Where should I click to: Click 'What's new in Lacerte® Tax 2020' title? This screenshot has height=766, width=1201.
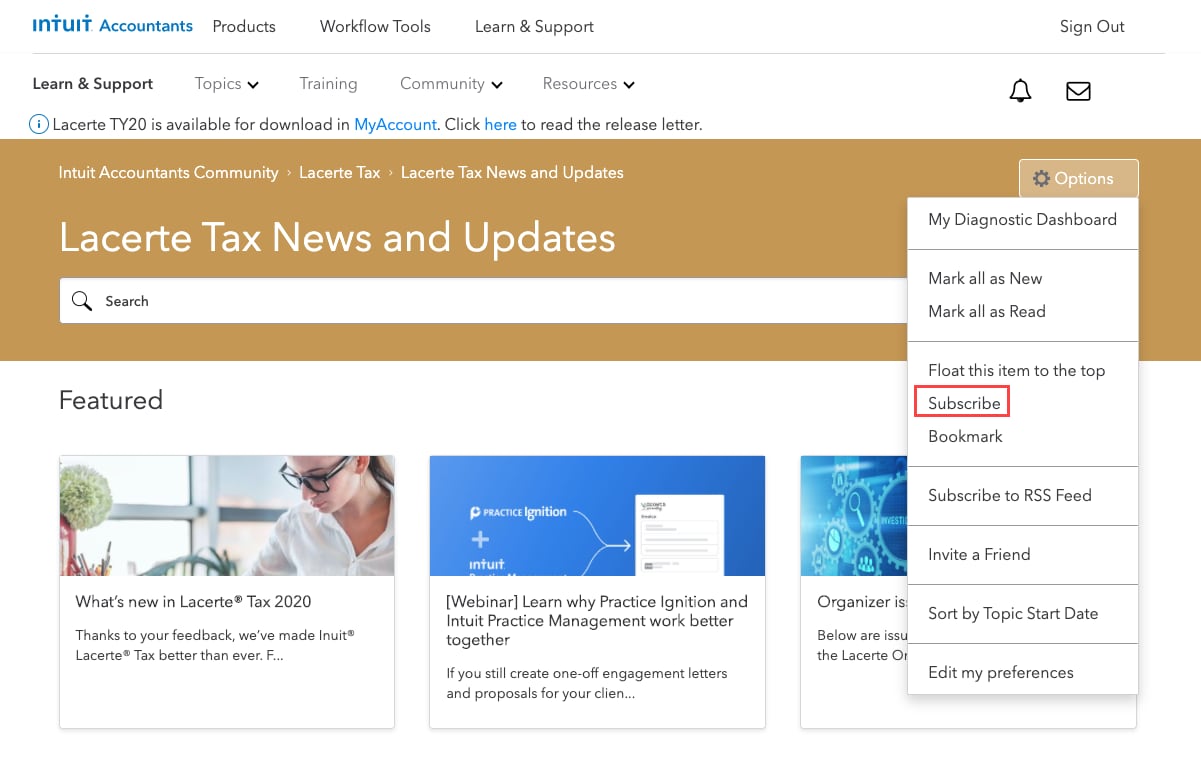193,602
